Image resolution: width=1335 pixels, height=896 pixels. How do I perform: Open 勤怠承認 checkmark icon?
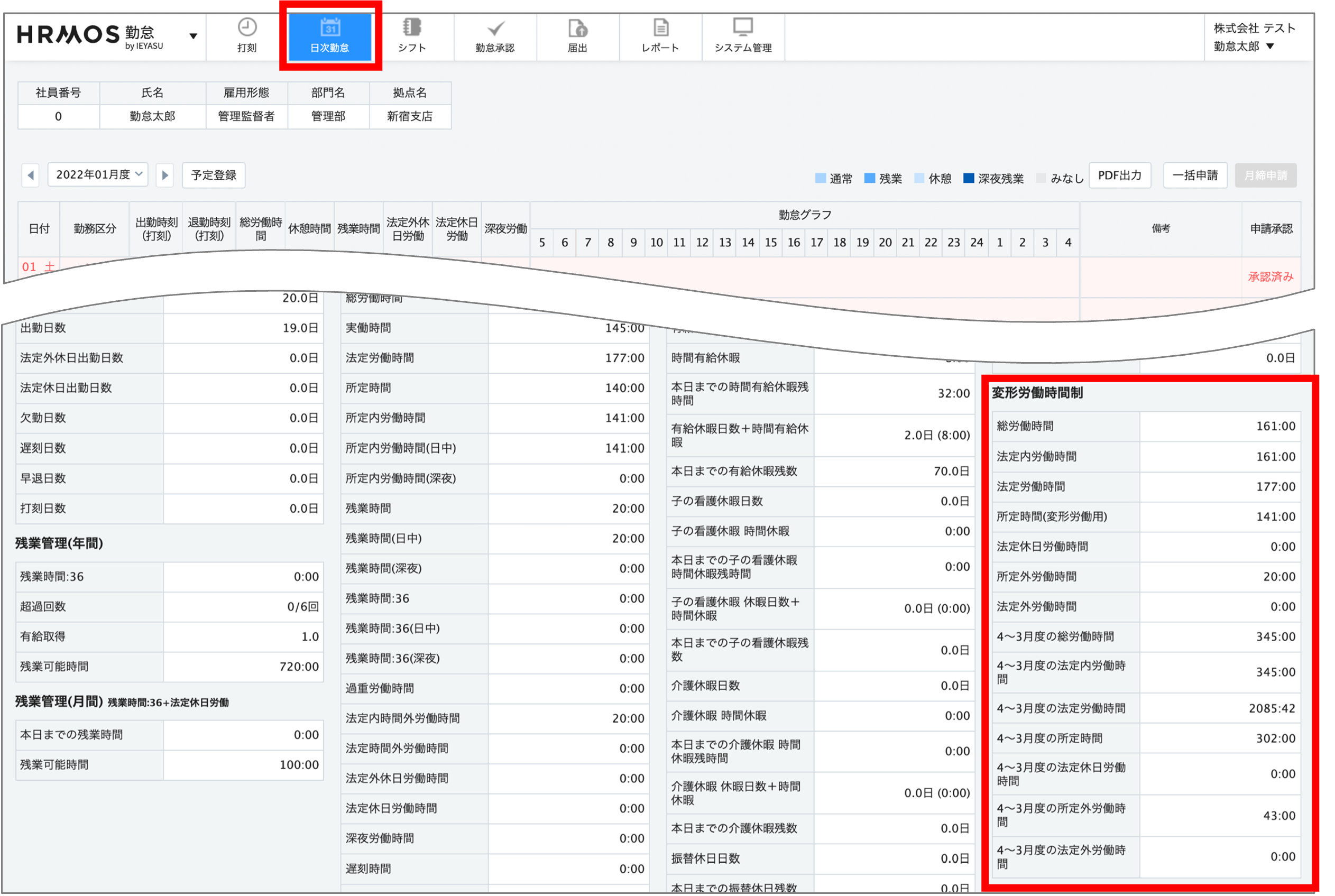coord(495,28)
